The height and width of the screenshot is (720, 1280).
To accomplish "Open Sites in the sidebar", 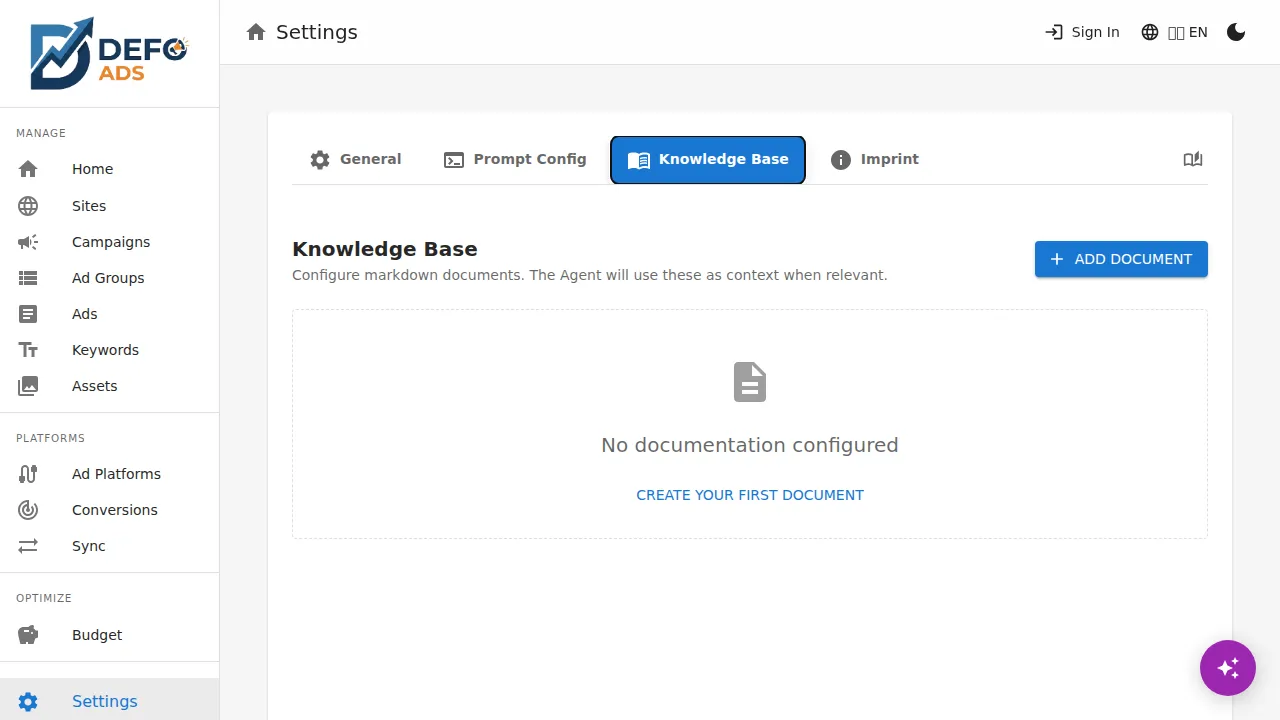I will [x=110, y=206].
